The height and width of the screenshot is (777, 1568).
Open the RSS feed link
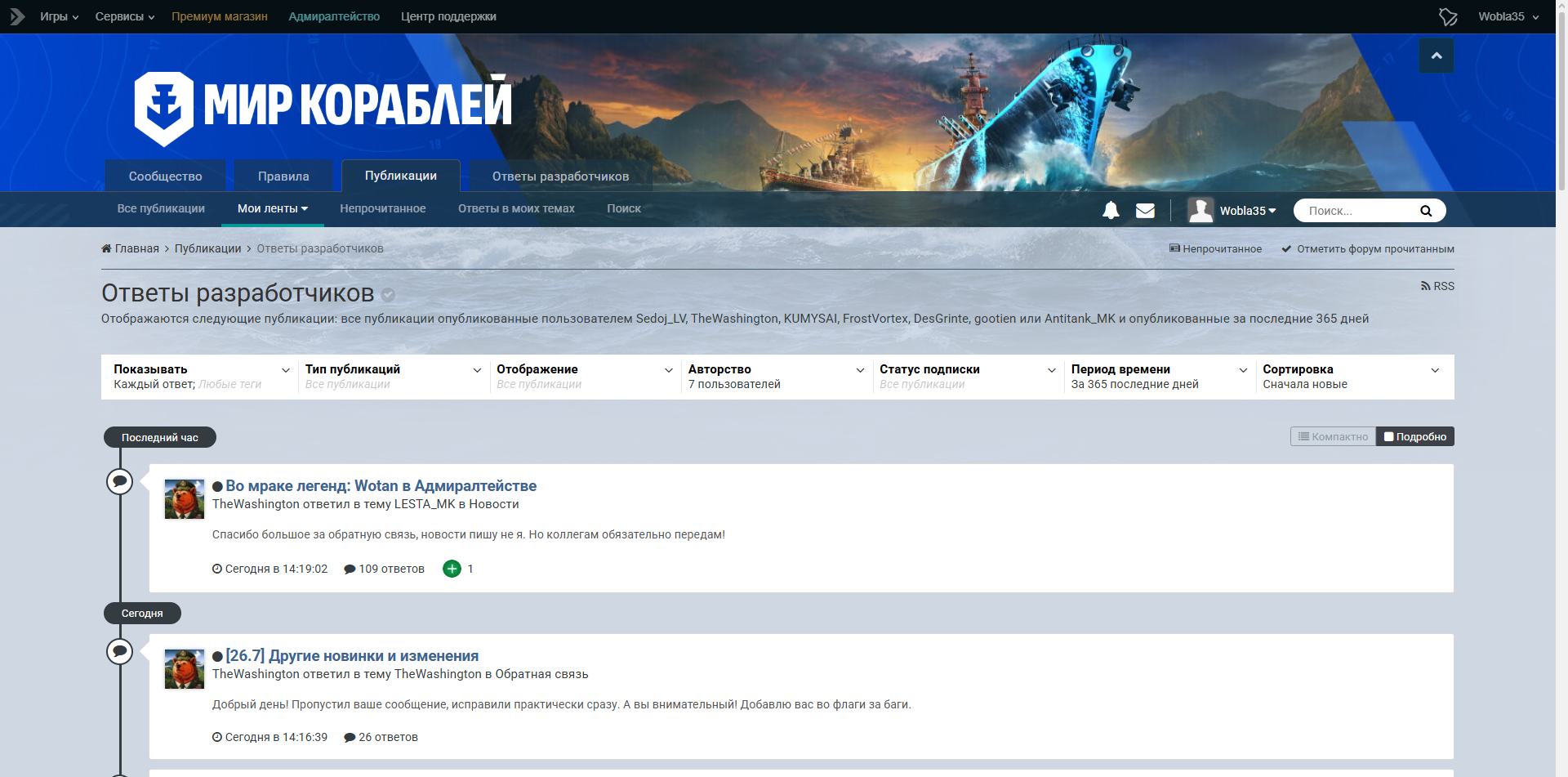click(x=1437, y=286)
